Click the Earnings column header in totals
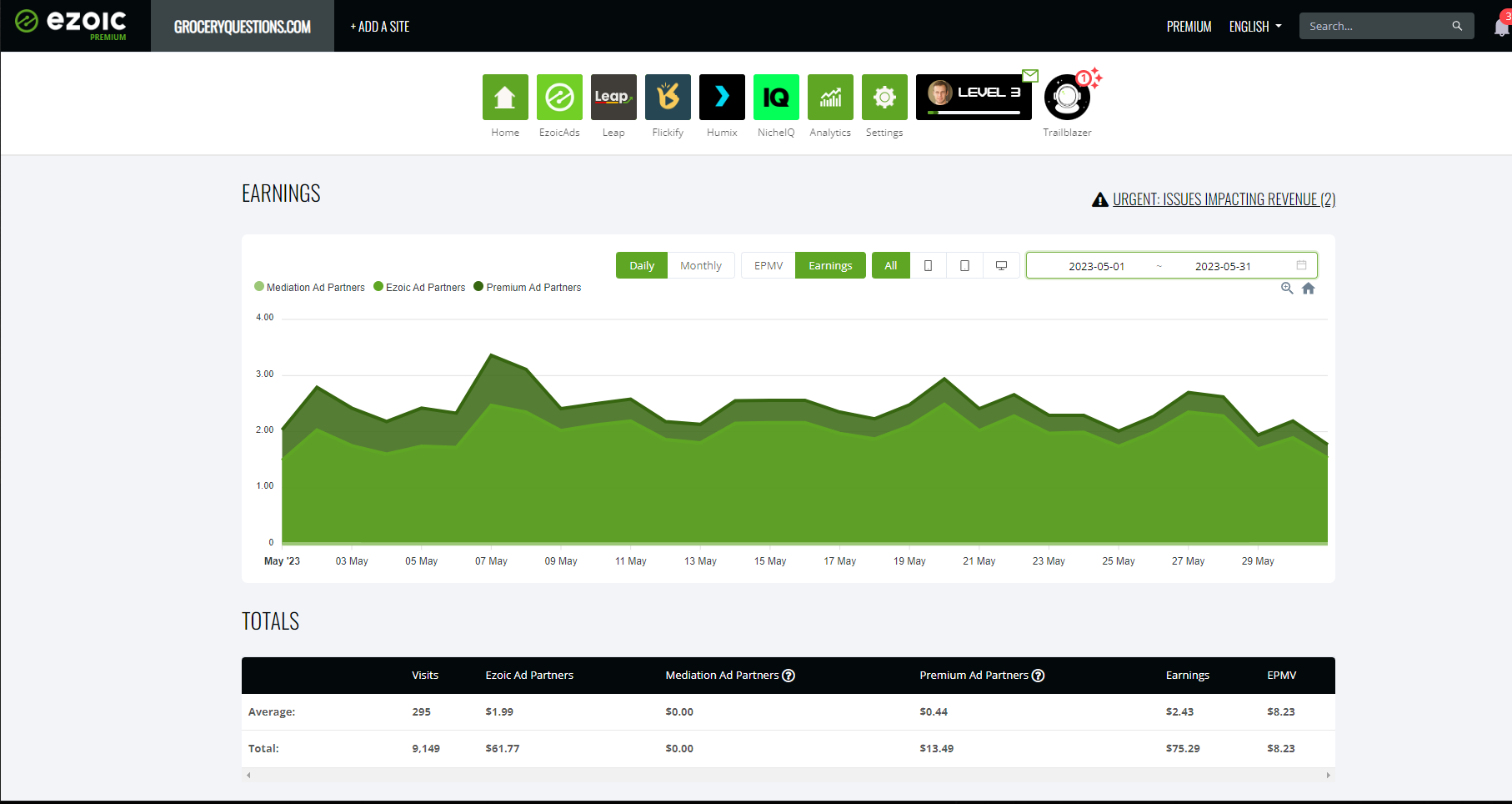The height and width of the screenshot is (804, 1512). pyautogui.click(x=1187, y=676)
